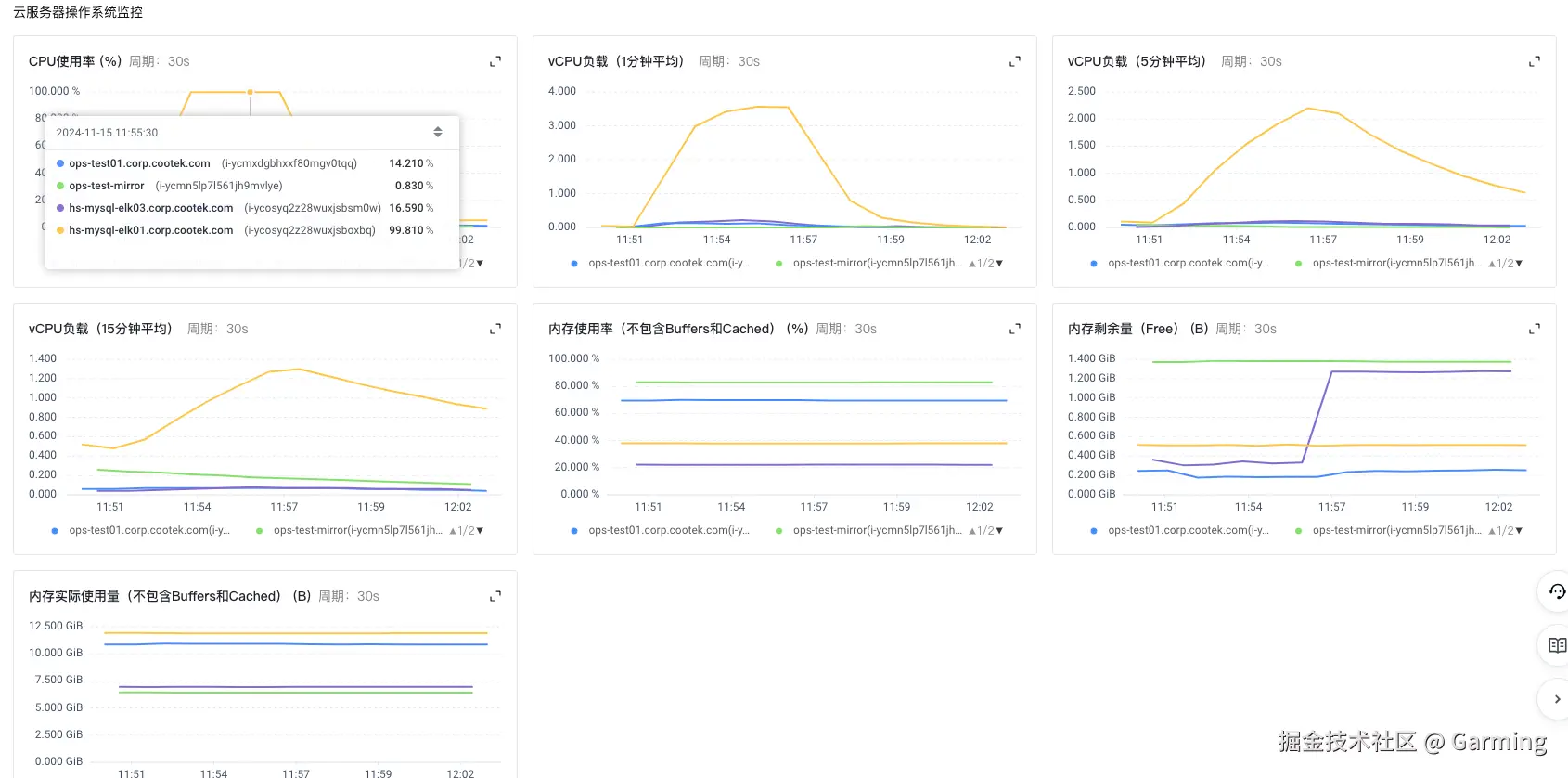Go to next legend page in 内存剩余量 chart

point(1519,531)
